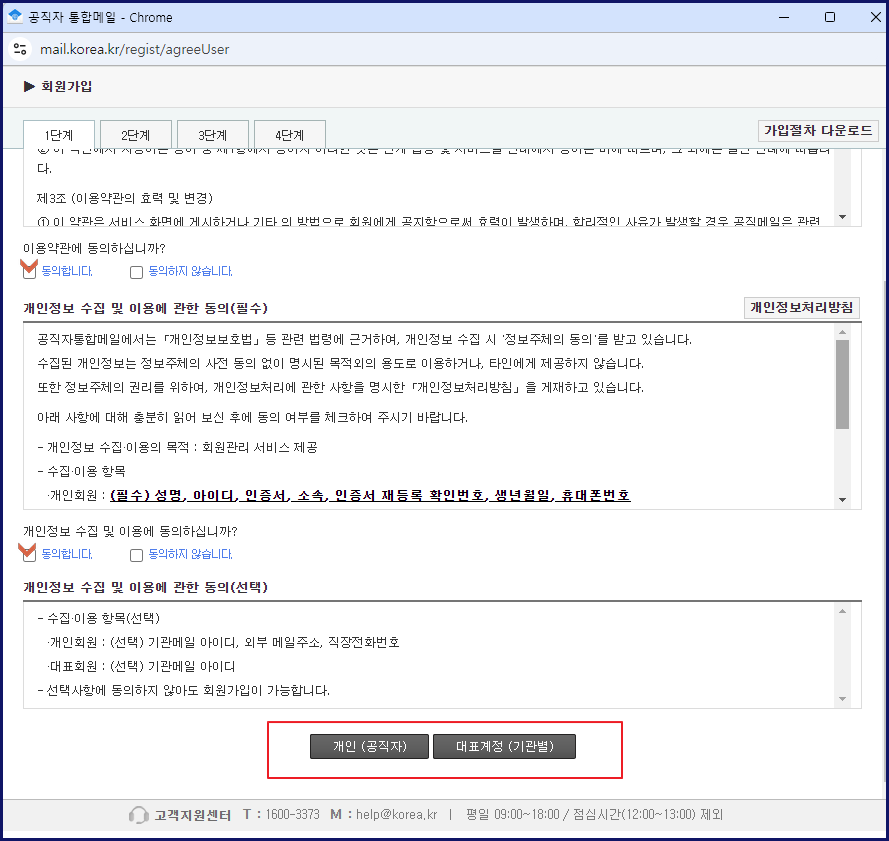Select 대표계정 (기관별) account type

click(504, 746)
